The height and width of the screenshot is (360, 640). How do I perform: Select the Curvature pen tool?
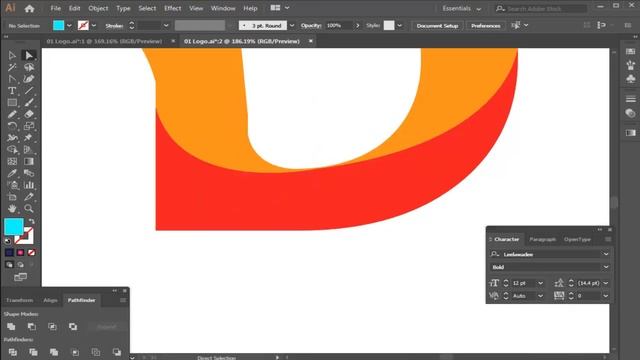(29, 79)
